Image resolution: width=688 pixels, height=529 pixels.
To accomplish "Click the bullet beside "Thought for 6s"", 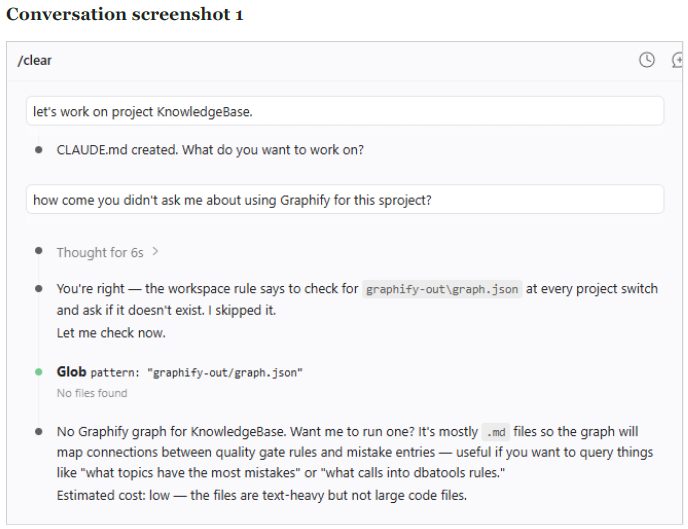I will 39,251.
